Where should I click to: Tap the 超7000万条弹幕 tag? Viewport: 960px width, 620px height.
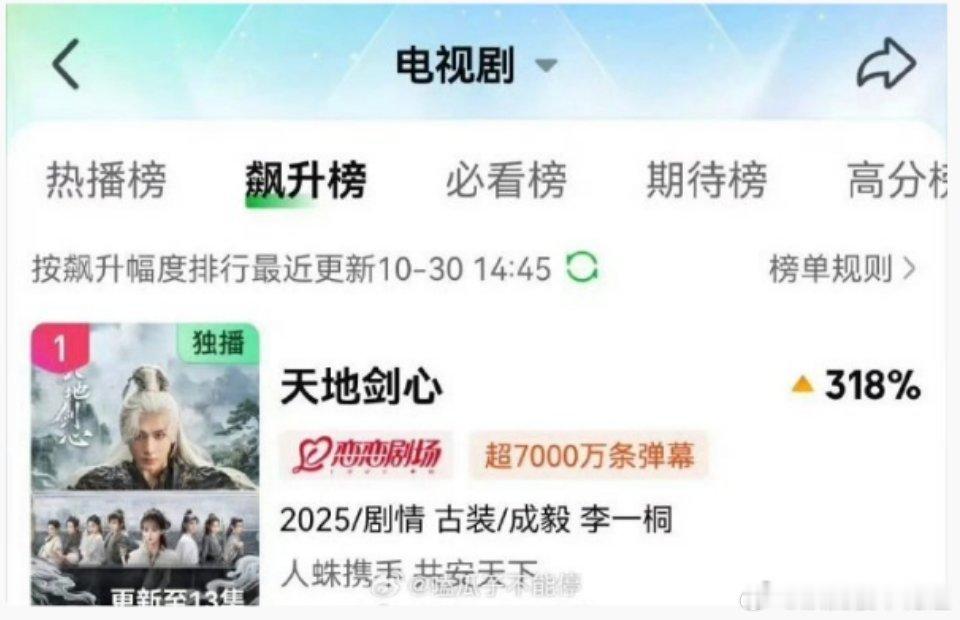tap(589, 455)
